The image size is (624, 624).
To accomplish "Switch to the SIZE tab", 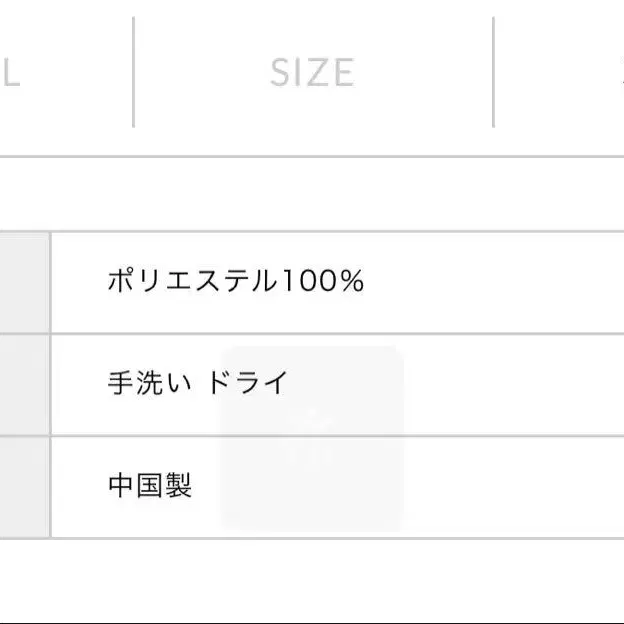I will tap(312, 72).
